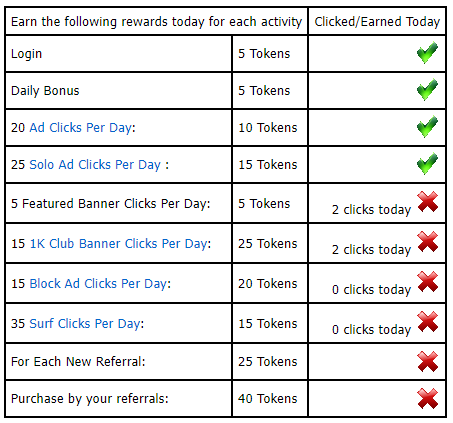Screen dimensions: 453x423
Task: Click the green checkmark for Daily Bonus
Action: click(427, 90)
